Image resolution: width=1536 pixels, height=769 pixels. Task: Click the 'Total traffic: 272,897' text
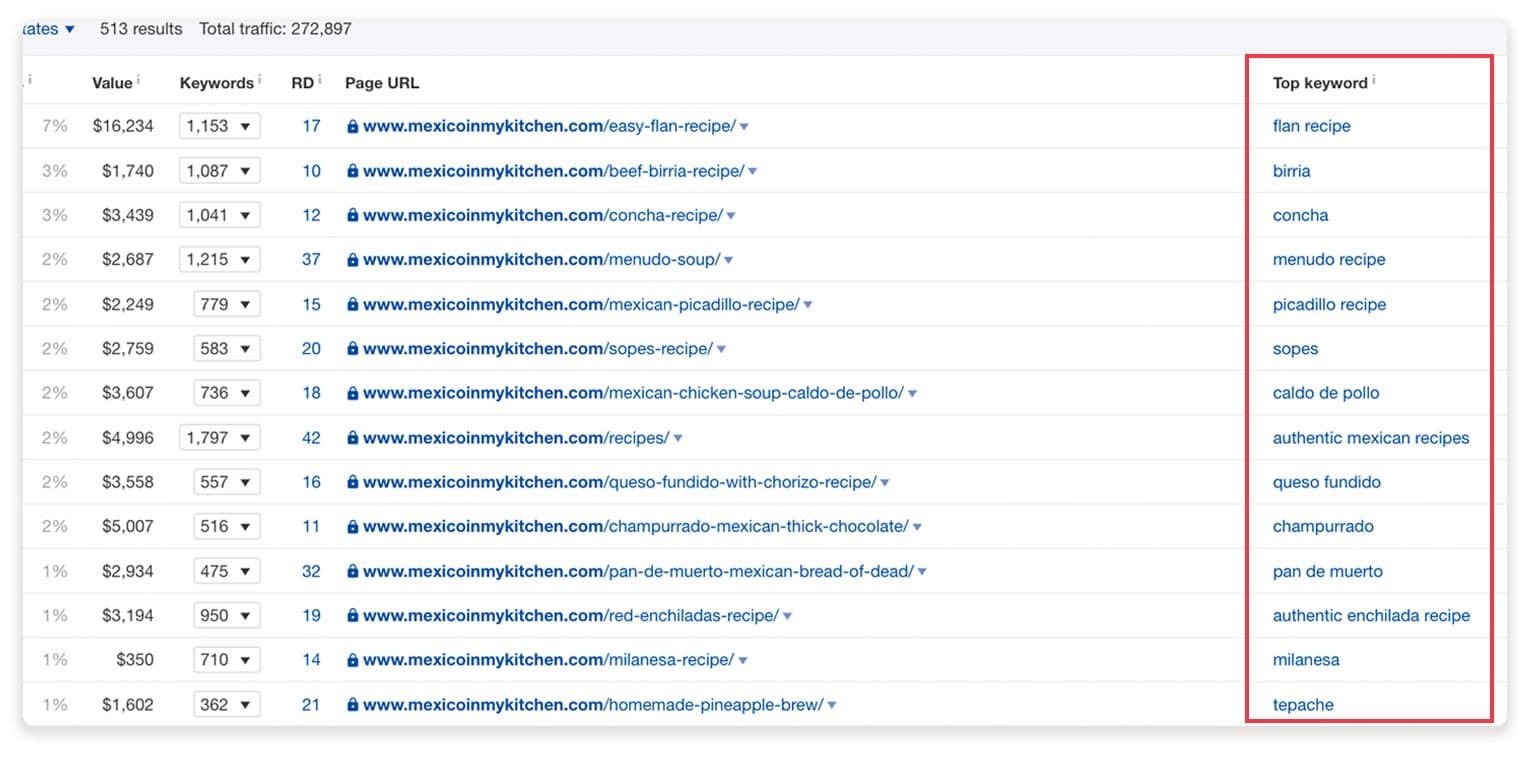pyautogui.click(x=275, y=28)
